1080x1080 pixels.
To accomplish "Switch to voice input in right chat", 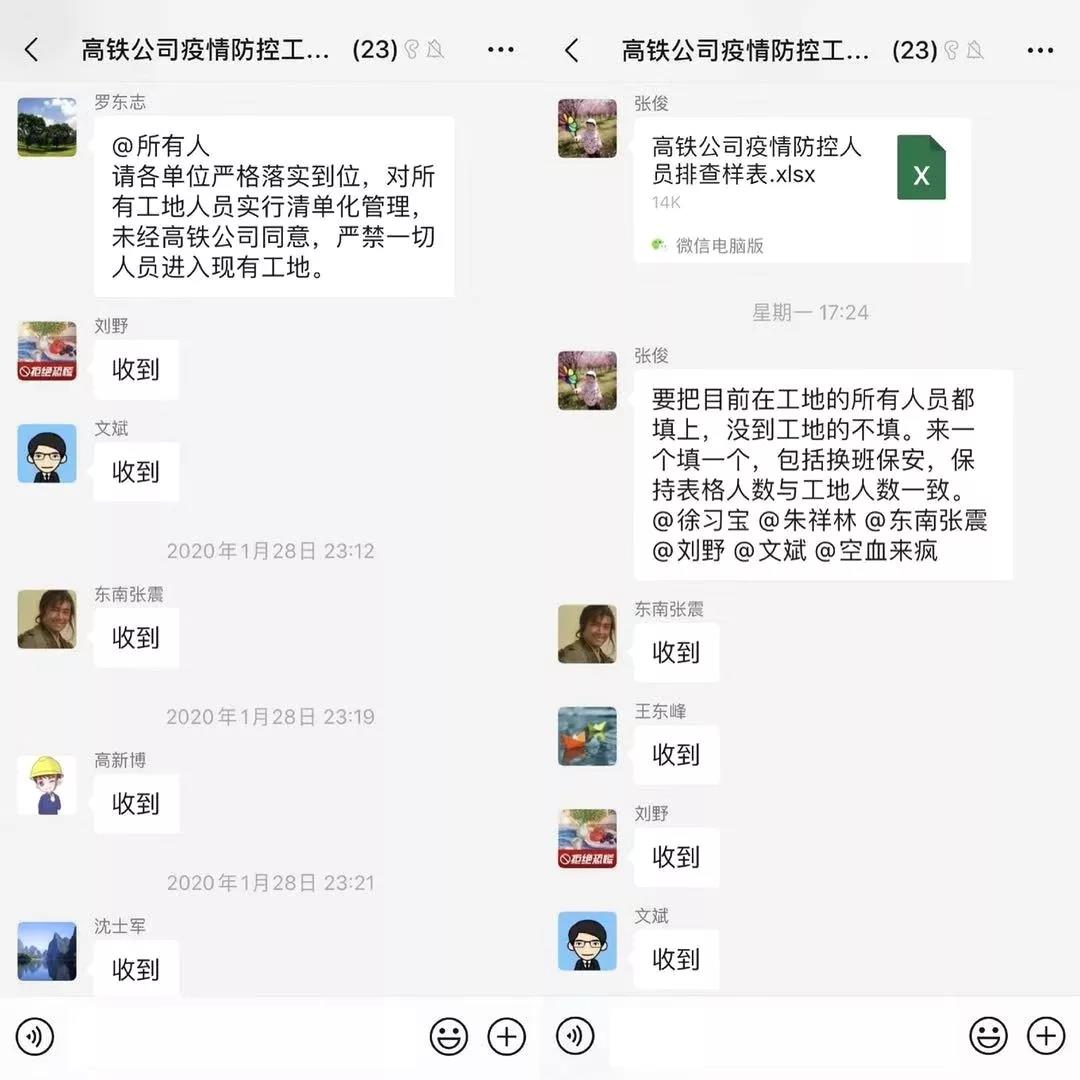I will pos(575,1035).
